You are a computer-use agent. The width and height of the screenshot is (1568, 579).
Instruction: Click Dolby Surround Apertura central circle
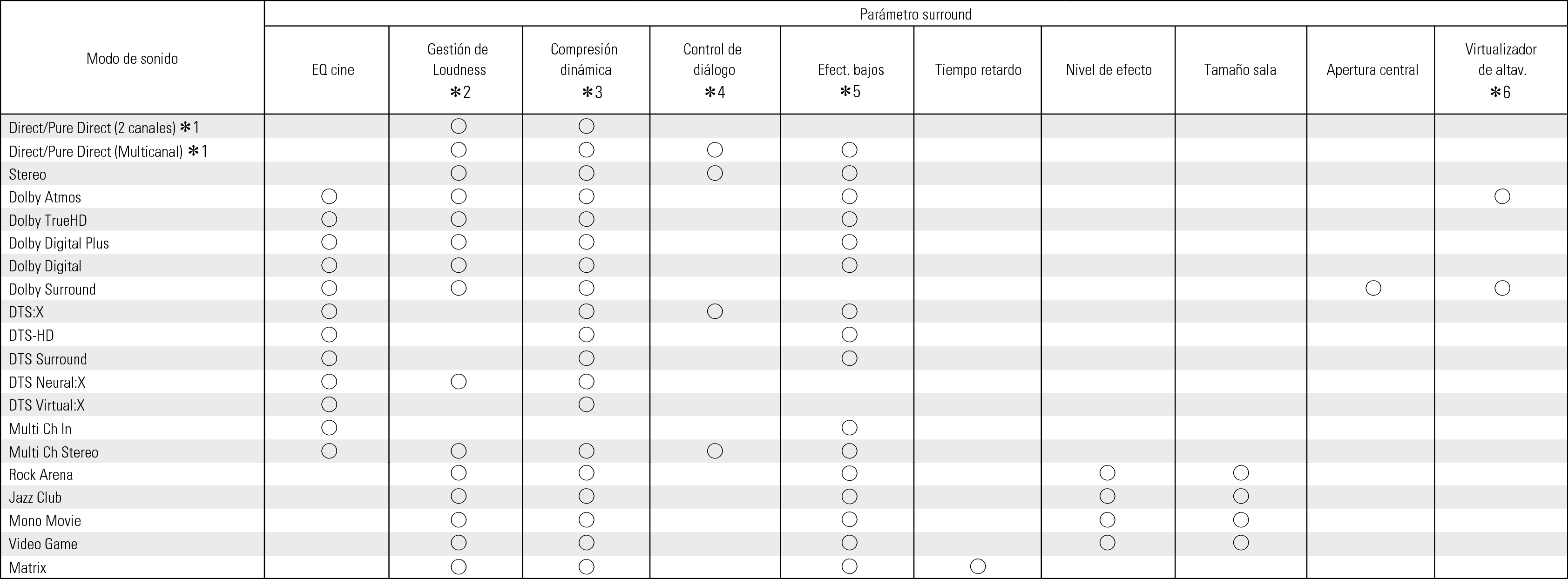point(1373,288)
